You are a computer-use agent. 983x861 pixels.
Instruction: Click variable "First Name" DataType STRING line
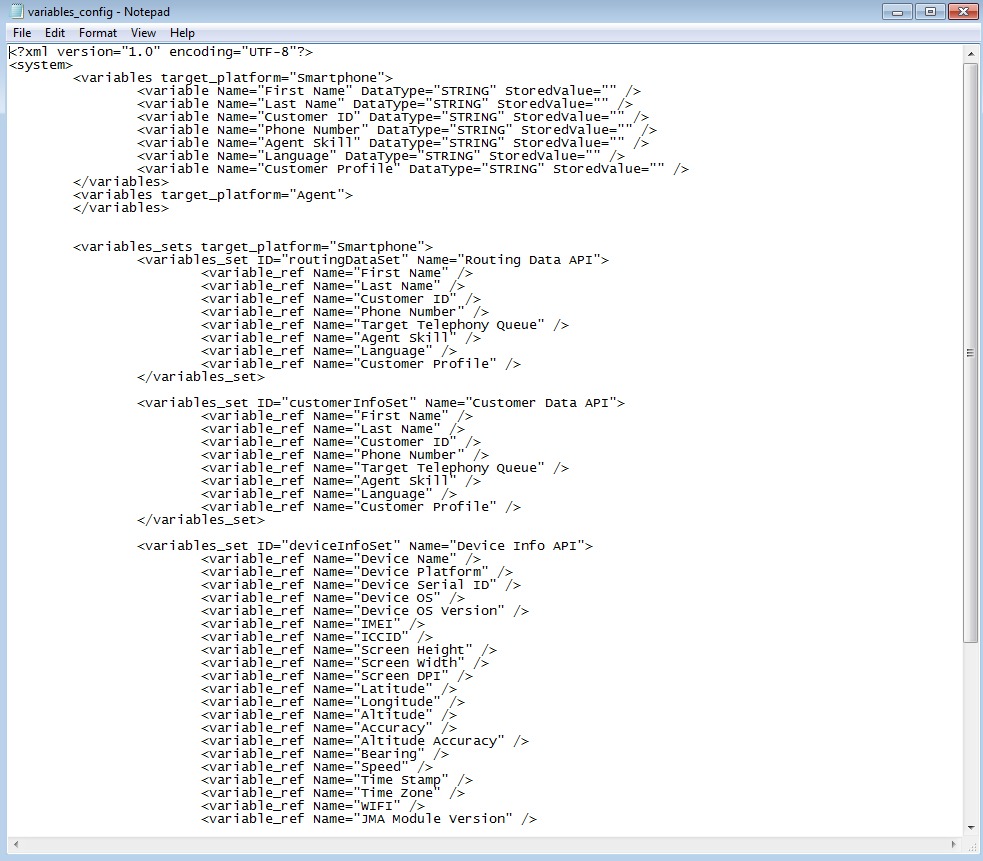tap(389, 91)
